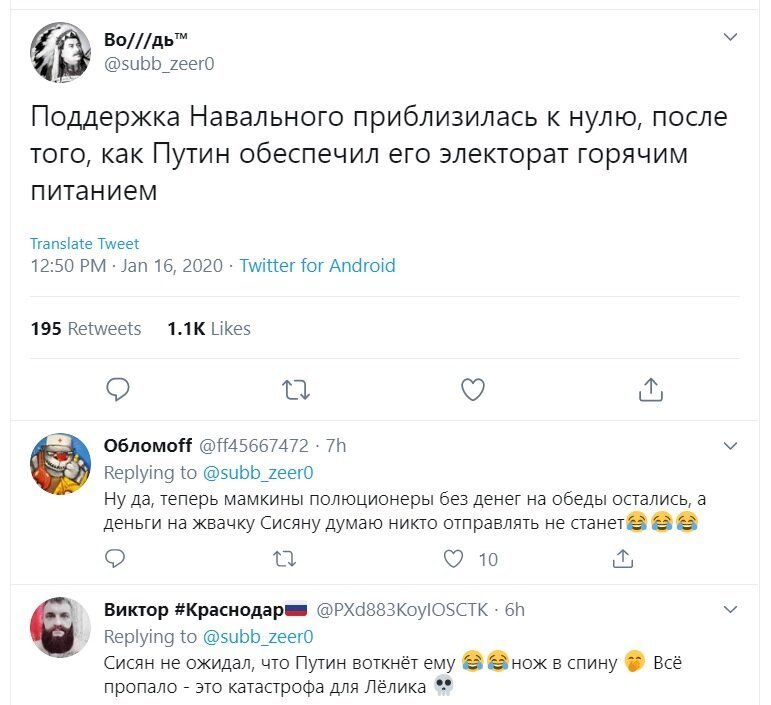771x705 pixels.
Task: Open options chevron on main tweet
Action: pyautogui.click(x=731, y=37)
